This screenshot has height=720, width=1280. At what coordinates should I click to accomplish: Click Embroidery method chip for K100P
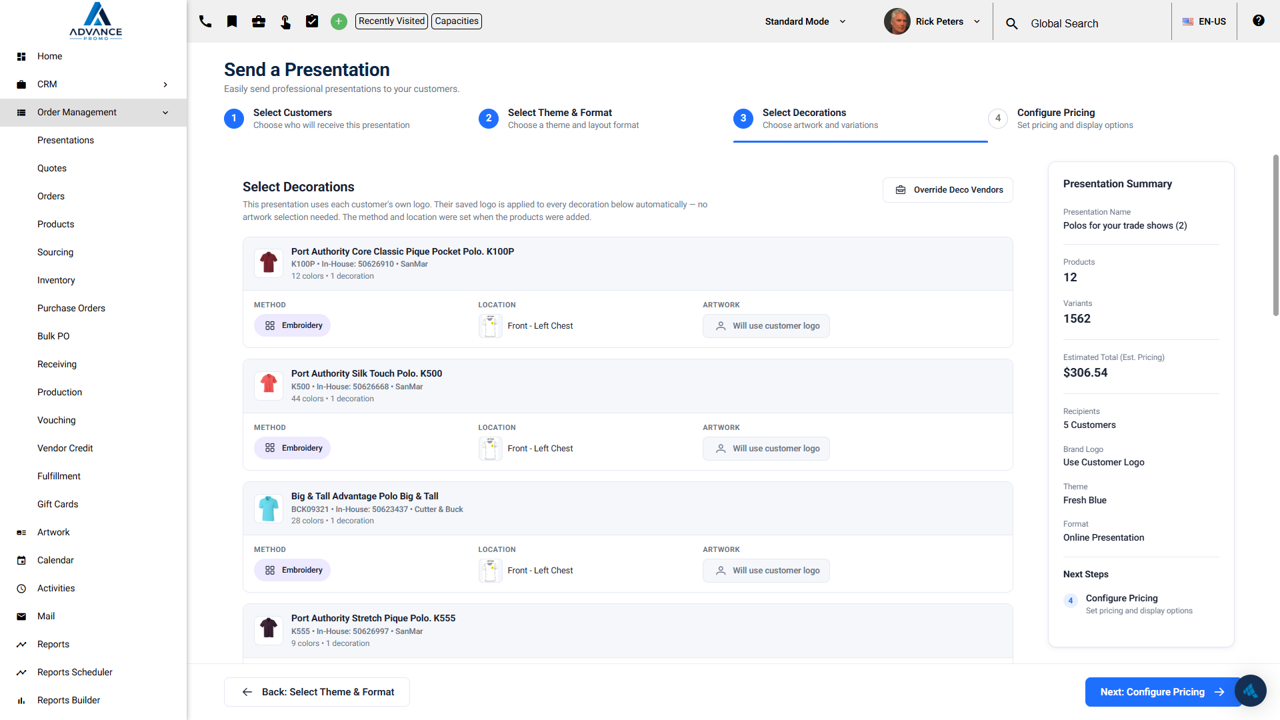click(292, 326)
